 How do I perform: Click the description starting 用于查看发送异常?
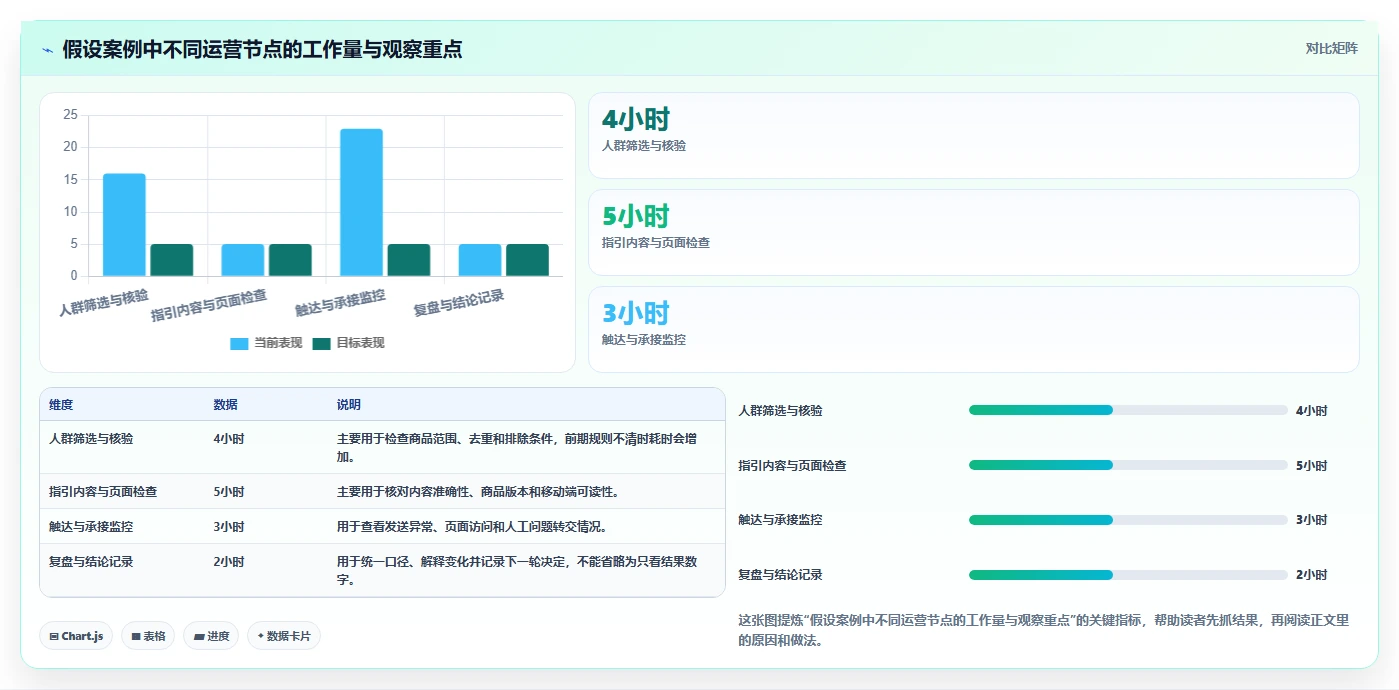[x=471, y=527]
